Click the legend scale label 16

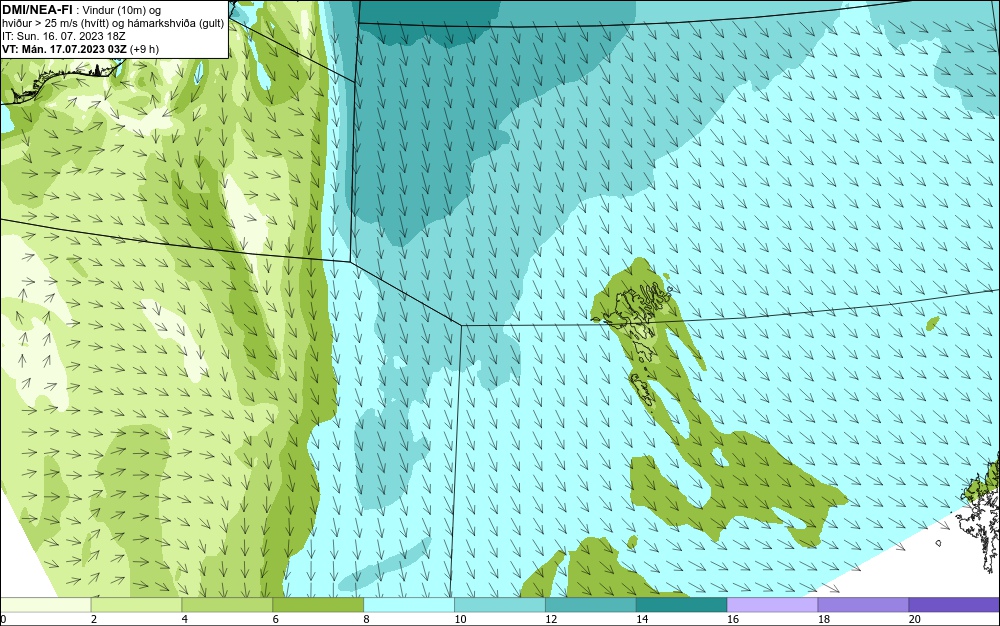click(733, 619)
